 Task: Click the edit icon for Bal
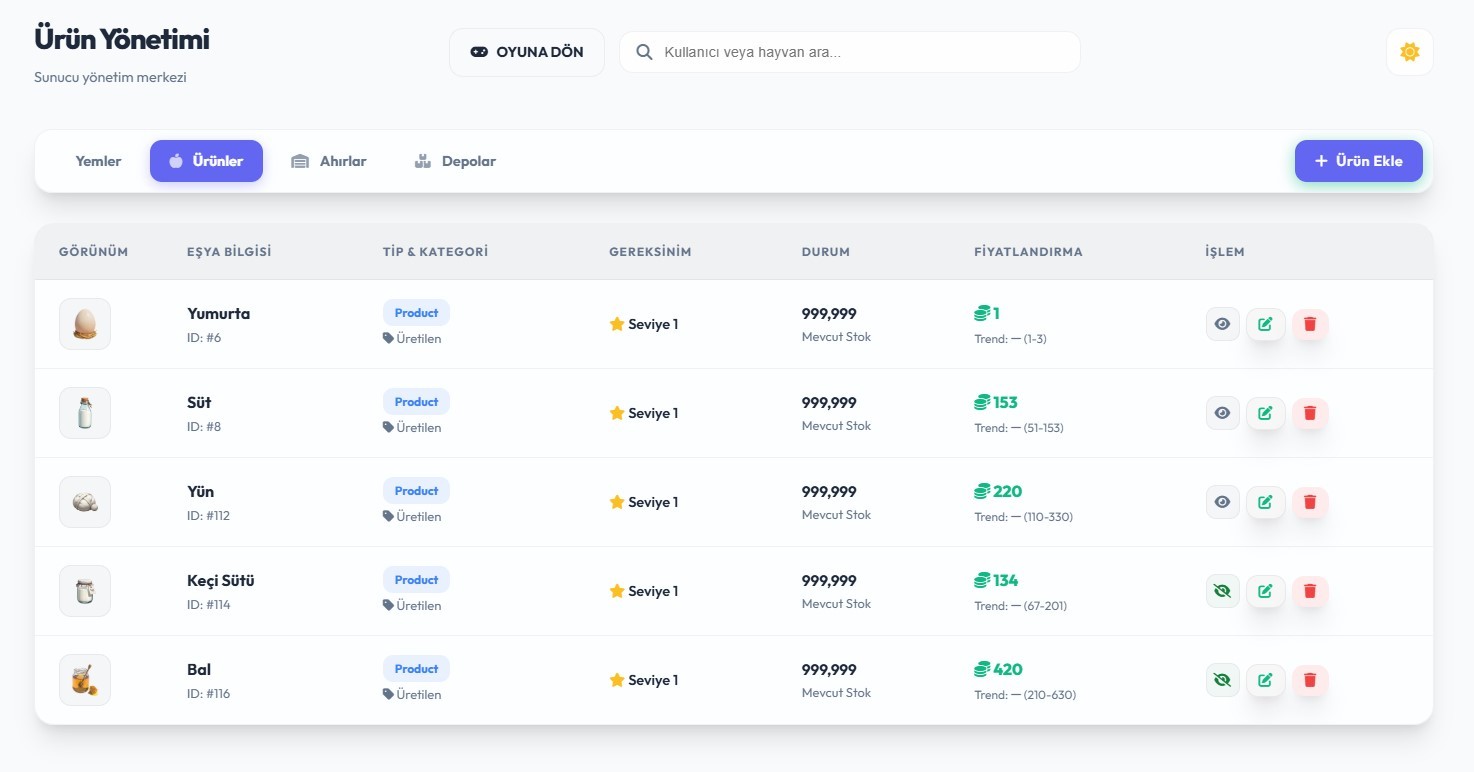tap(1265, 680)
